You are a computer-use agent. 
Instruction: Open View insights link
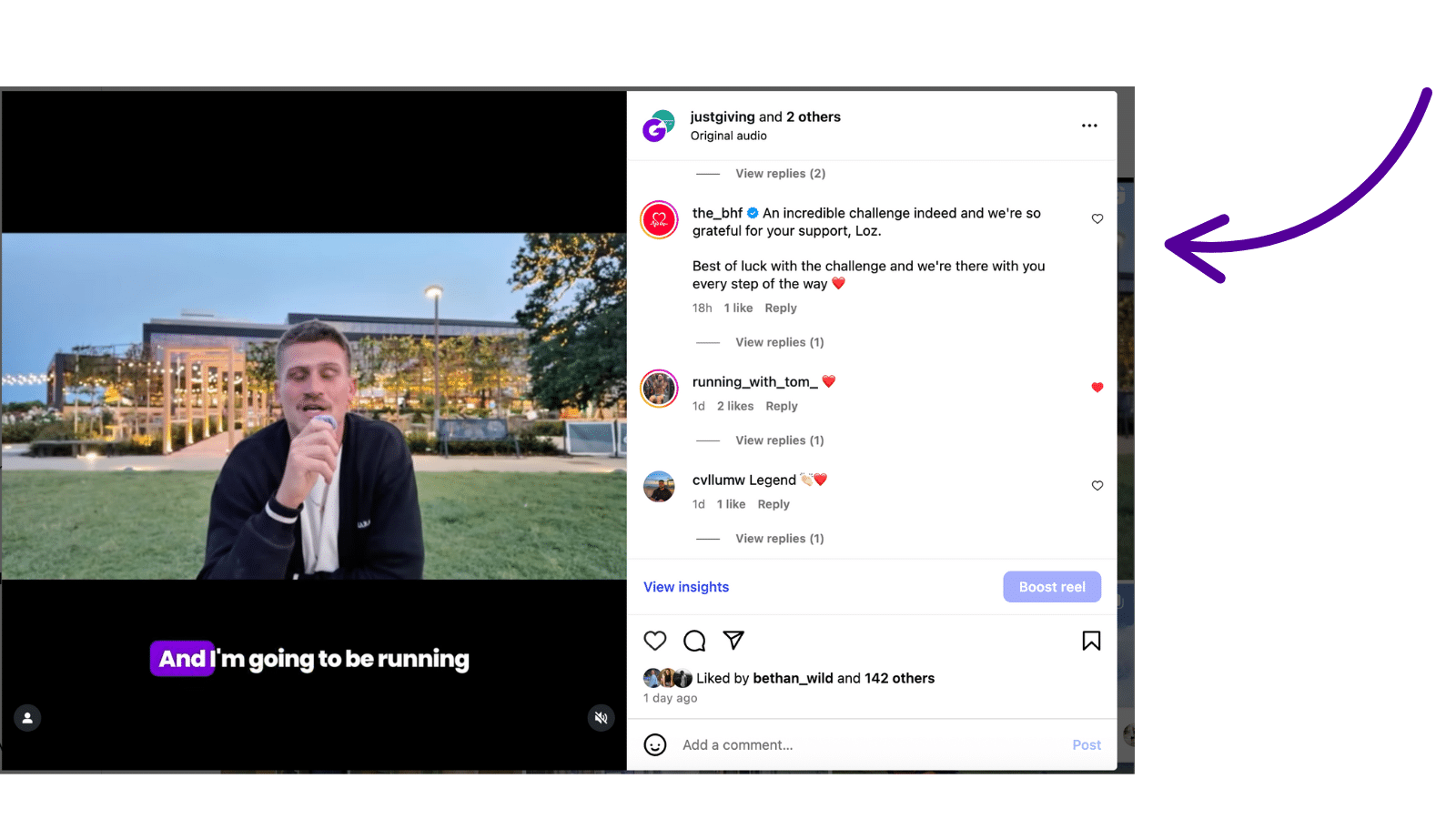point(686,587)
